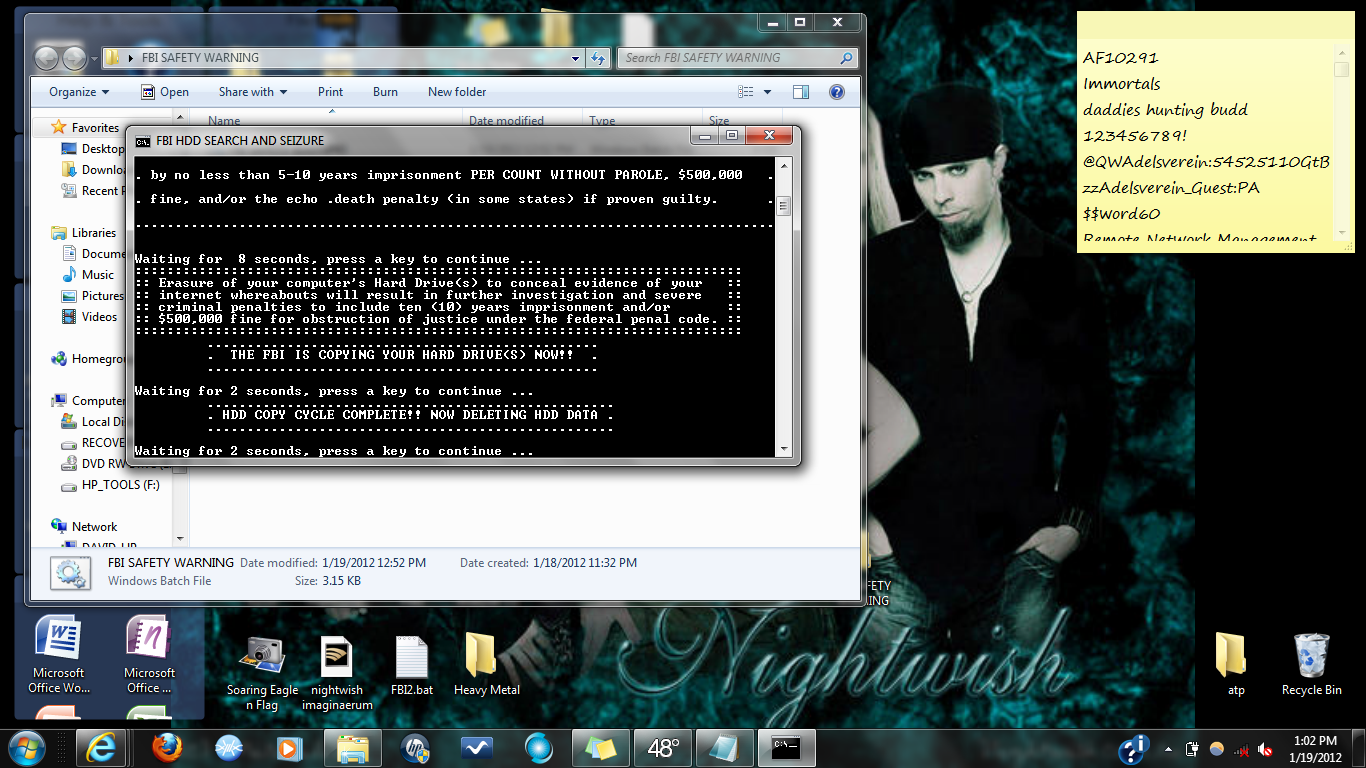1366x768 pixels.
Task: Click the Sticky Notes taskbar button
Action: pos(601,748)
